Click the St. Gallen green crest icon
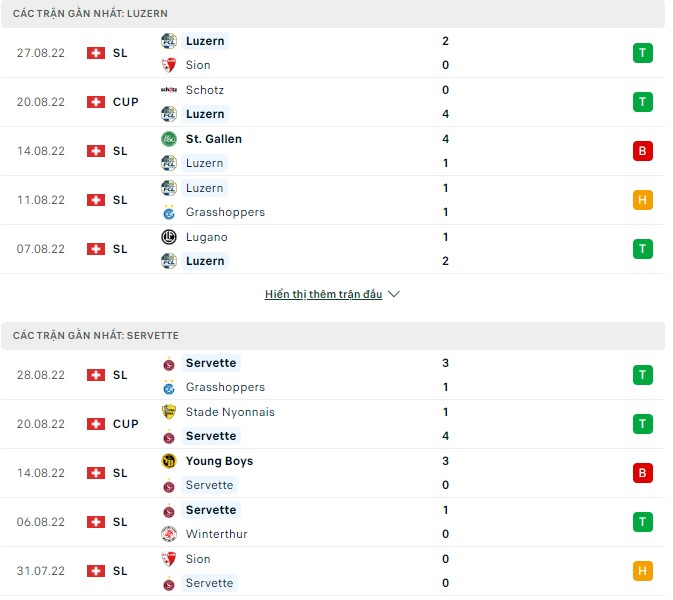Viewport: 673px width, 600px height. [168, 139]
